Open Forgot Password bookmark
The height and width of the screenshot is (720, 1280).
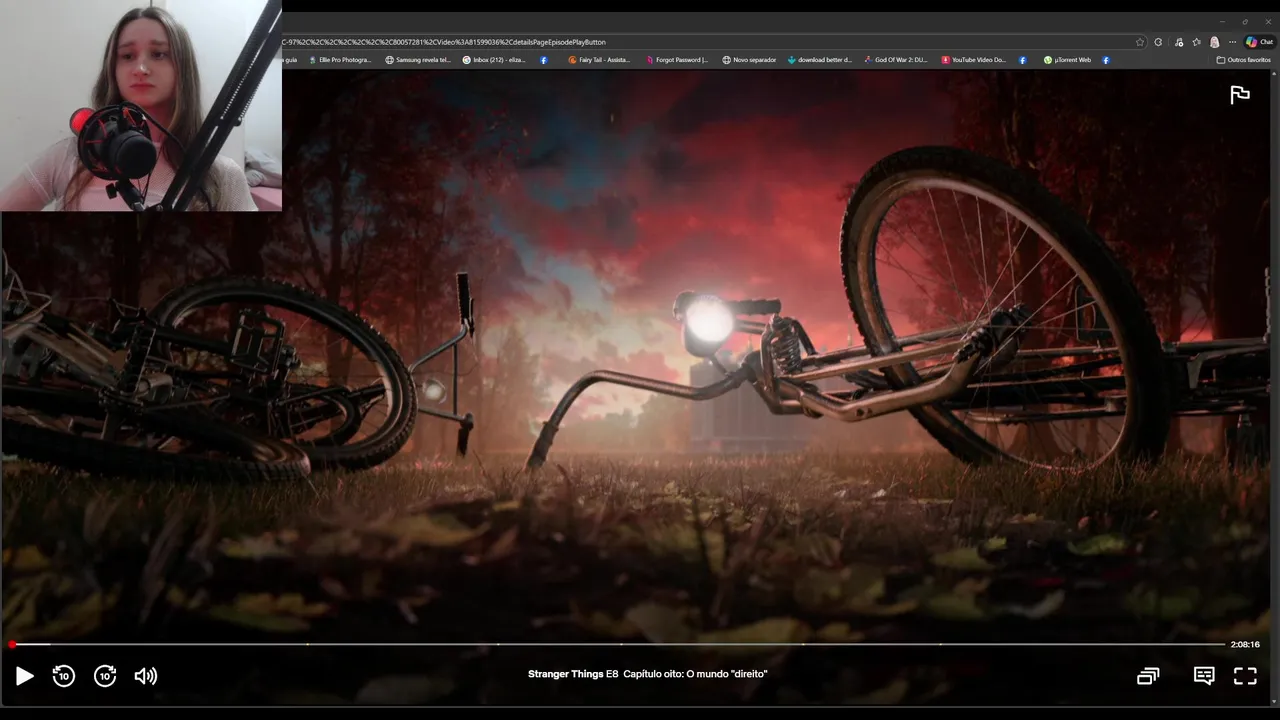click(676, 60)
